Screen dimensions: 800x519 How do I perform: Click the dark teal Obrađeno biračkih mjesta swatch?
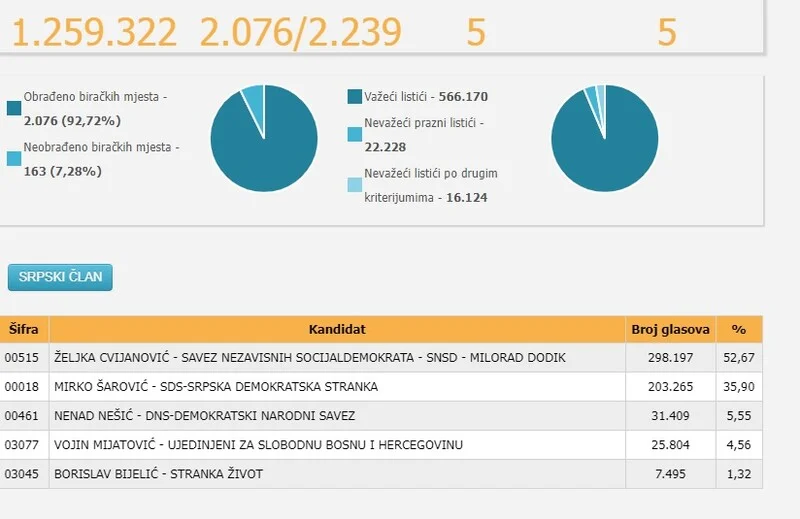point(14,108)
